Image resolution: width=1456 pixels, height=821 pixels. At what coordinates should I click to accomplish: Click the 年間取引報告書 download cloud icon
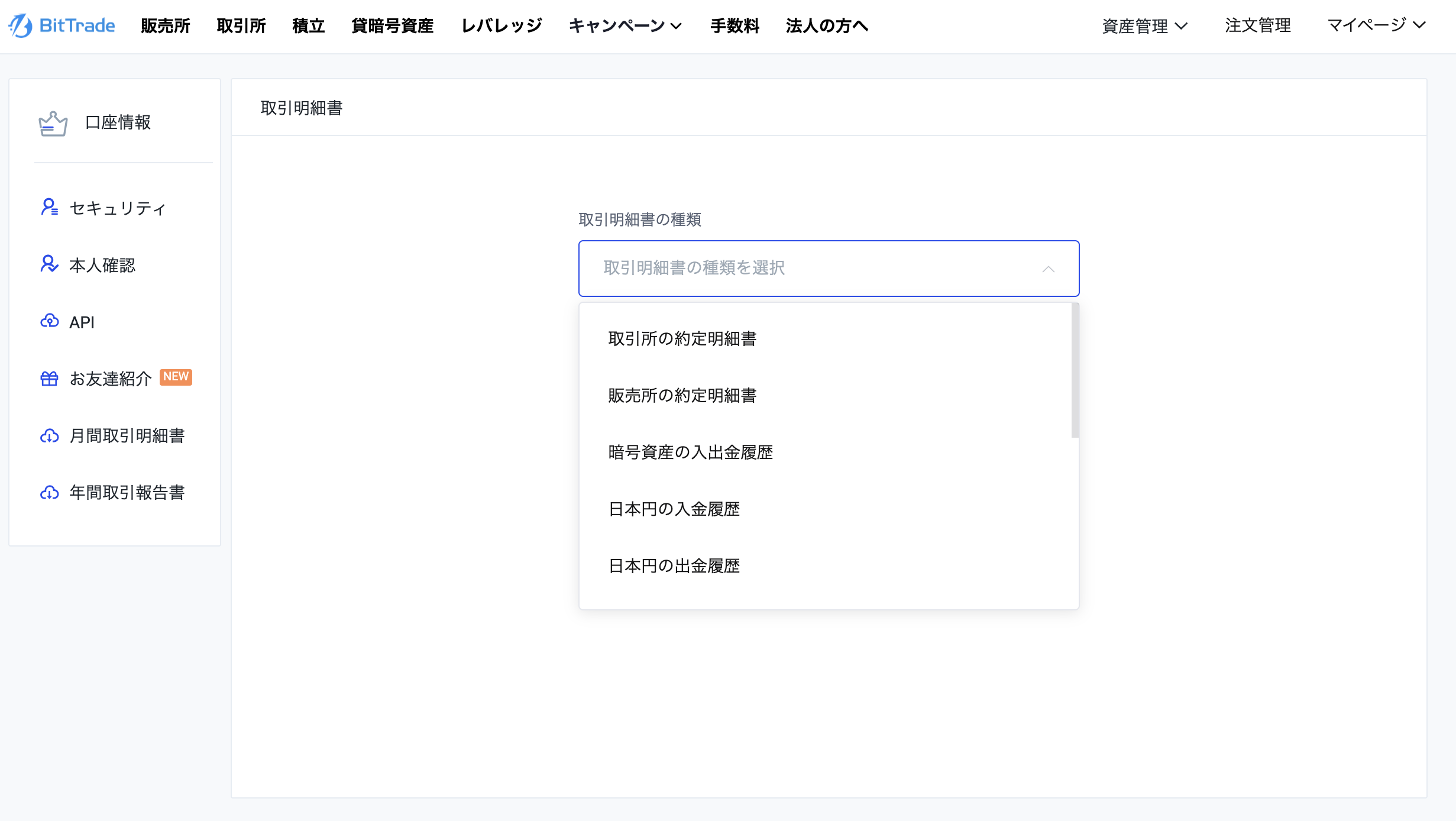pos(49,493)
